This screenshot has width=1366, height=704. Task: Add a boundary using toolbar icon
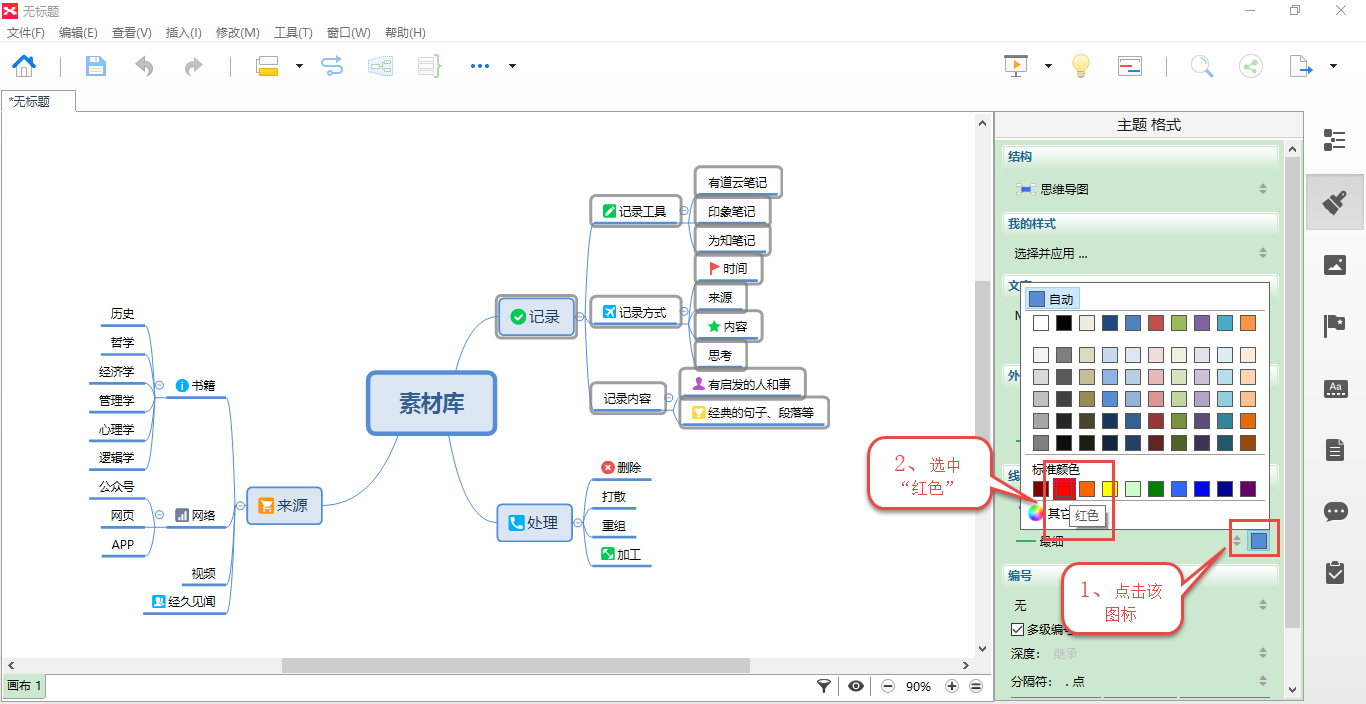click(x=380, y=66)
